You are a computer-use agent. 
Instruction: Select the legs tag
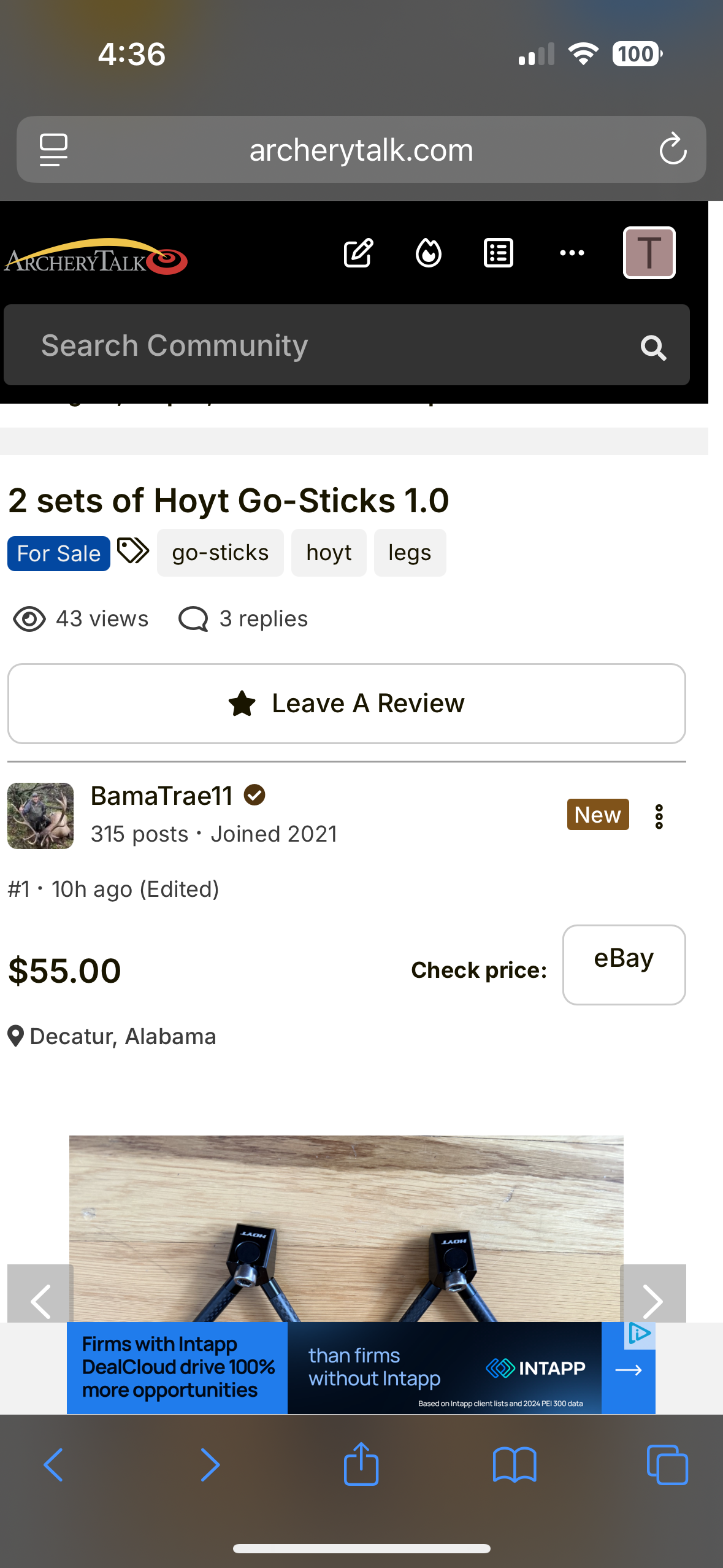click(410, 553)
